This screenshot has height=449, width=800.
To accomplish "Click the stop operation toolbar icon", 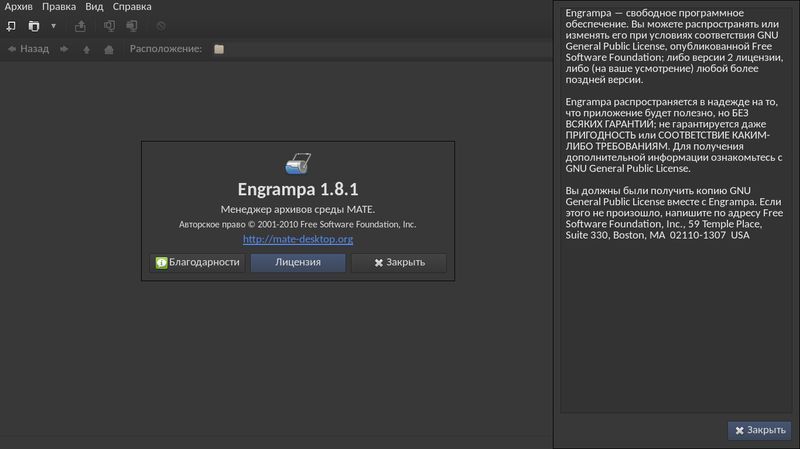I will pos(161,26).
